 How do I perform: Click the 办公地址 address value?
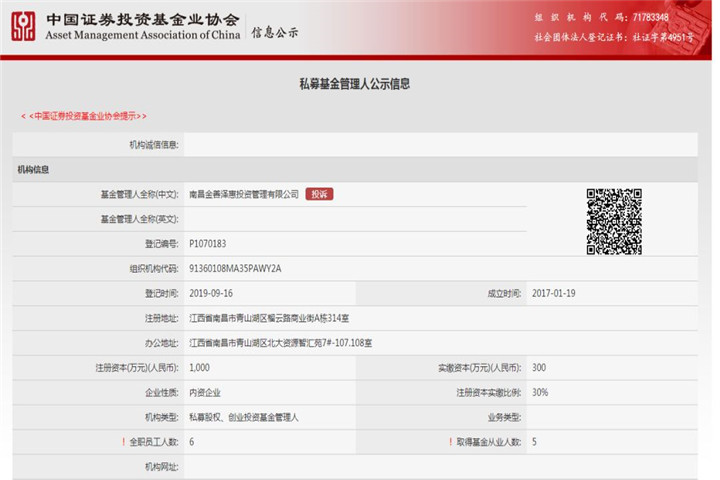280,342
